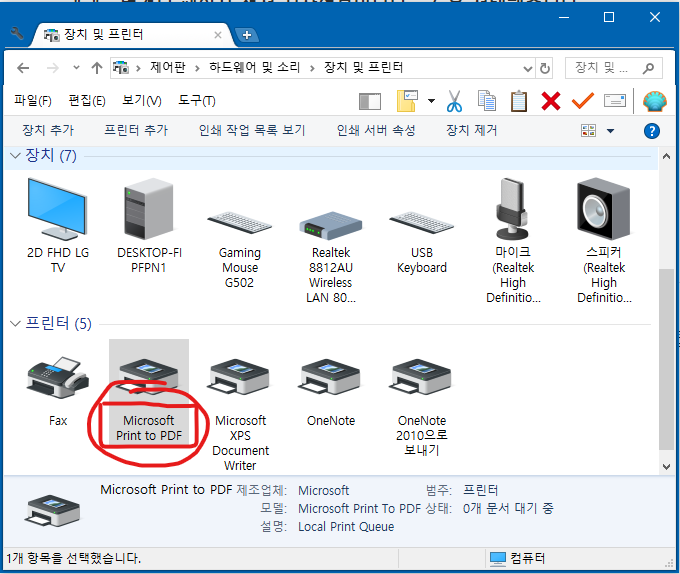Click the 0개 문서 대기 중 status text
Image resolution: width=680 pixels, height=574 pixels.
pos(508,508)
